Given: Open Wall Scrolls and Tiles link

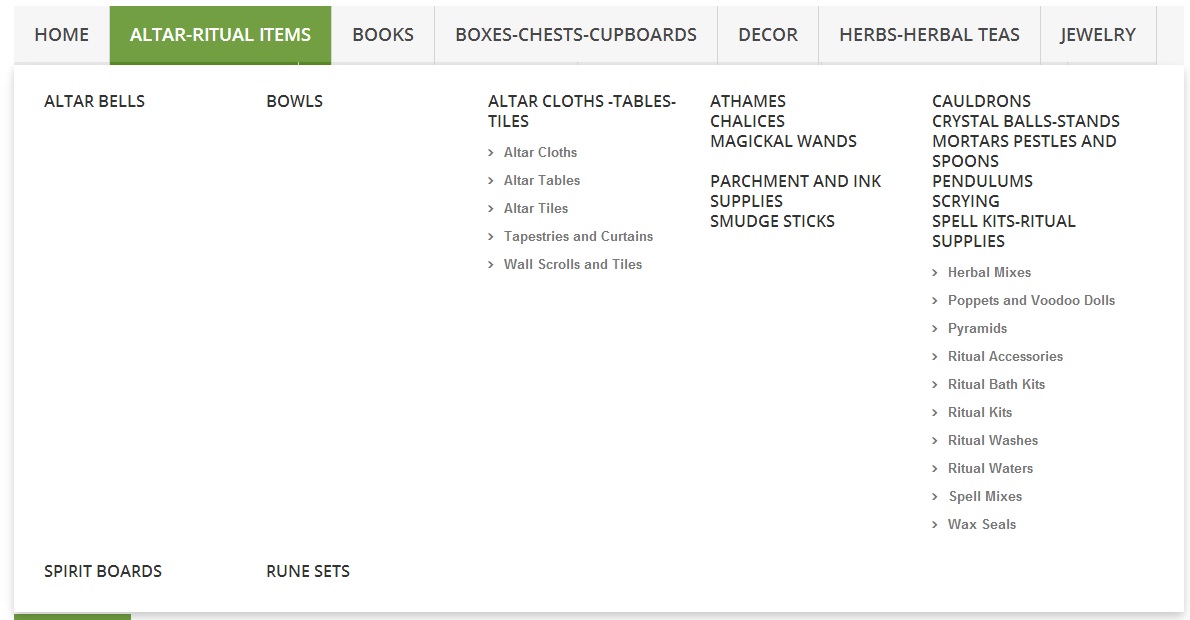Looking at the screenshot, I should [x=573, y=264].
